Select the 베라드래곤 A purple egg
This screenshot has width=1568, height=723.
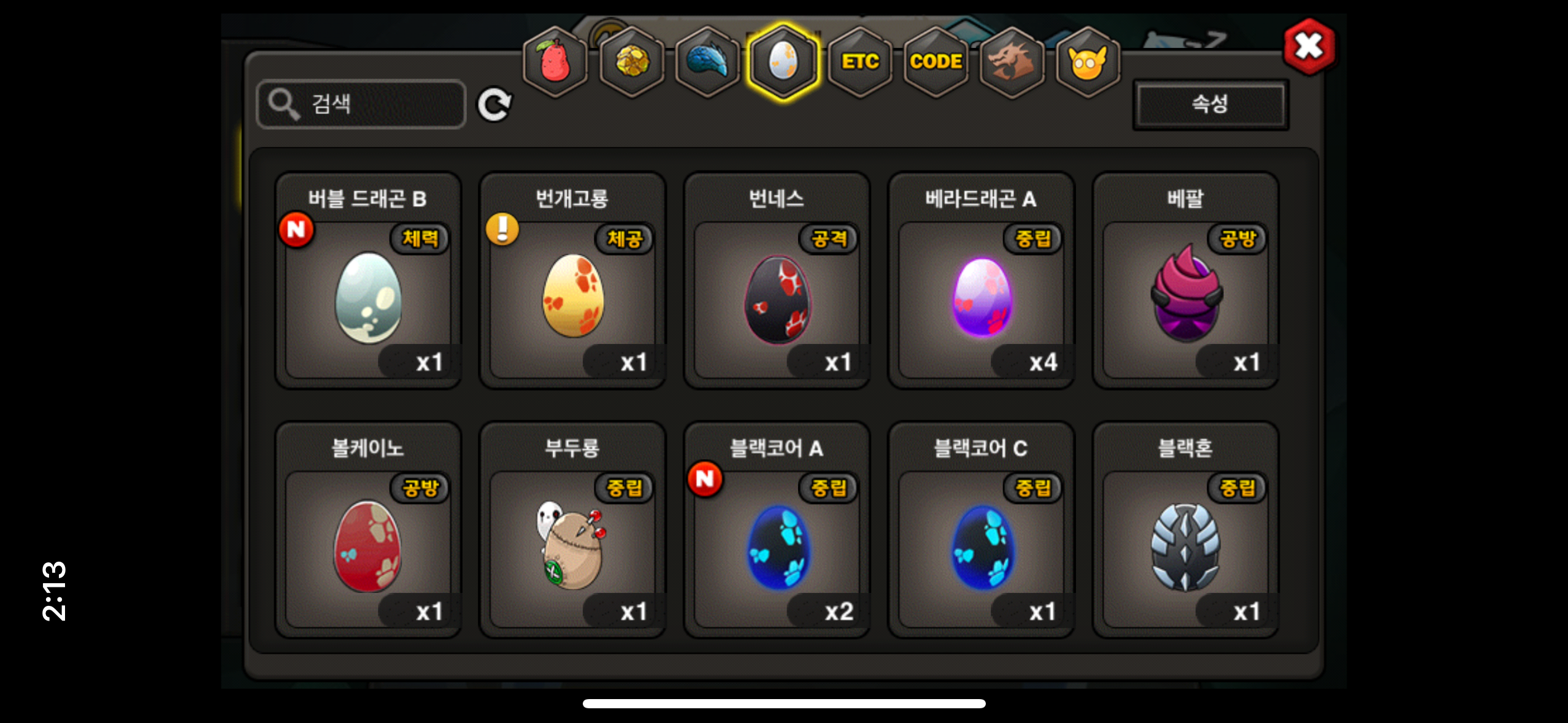click(x=981, y=280)
